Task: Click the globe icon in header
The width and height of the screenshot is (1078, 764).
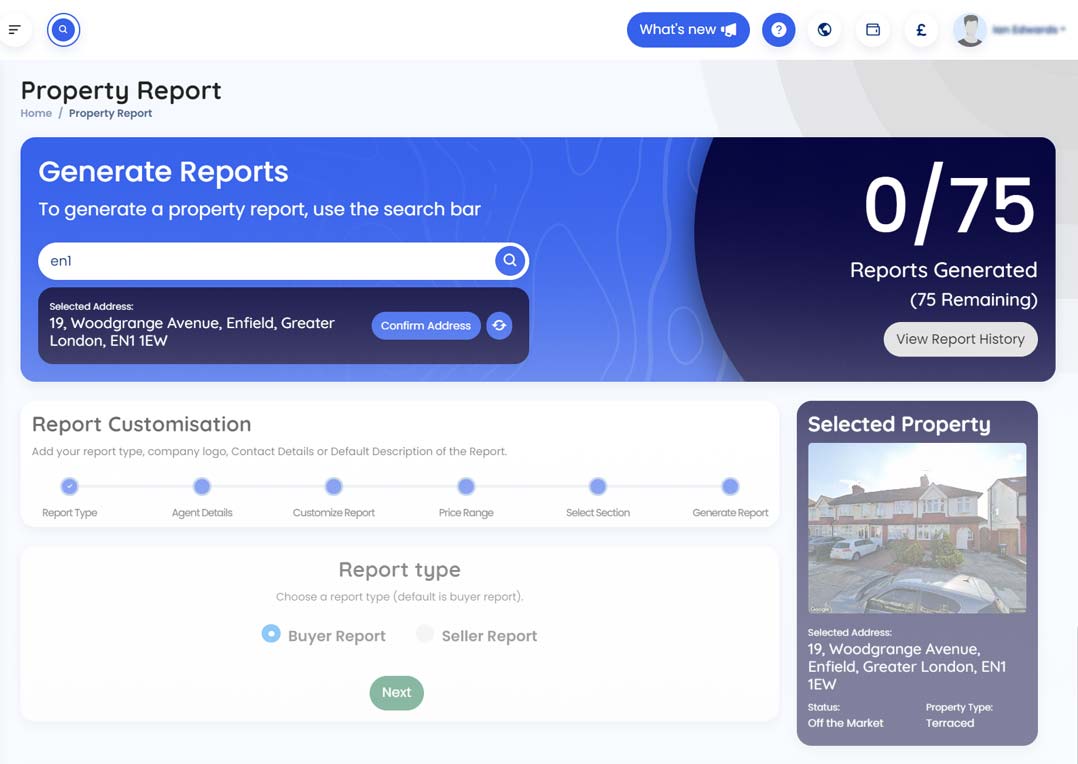Action: (x=824, y=30)
